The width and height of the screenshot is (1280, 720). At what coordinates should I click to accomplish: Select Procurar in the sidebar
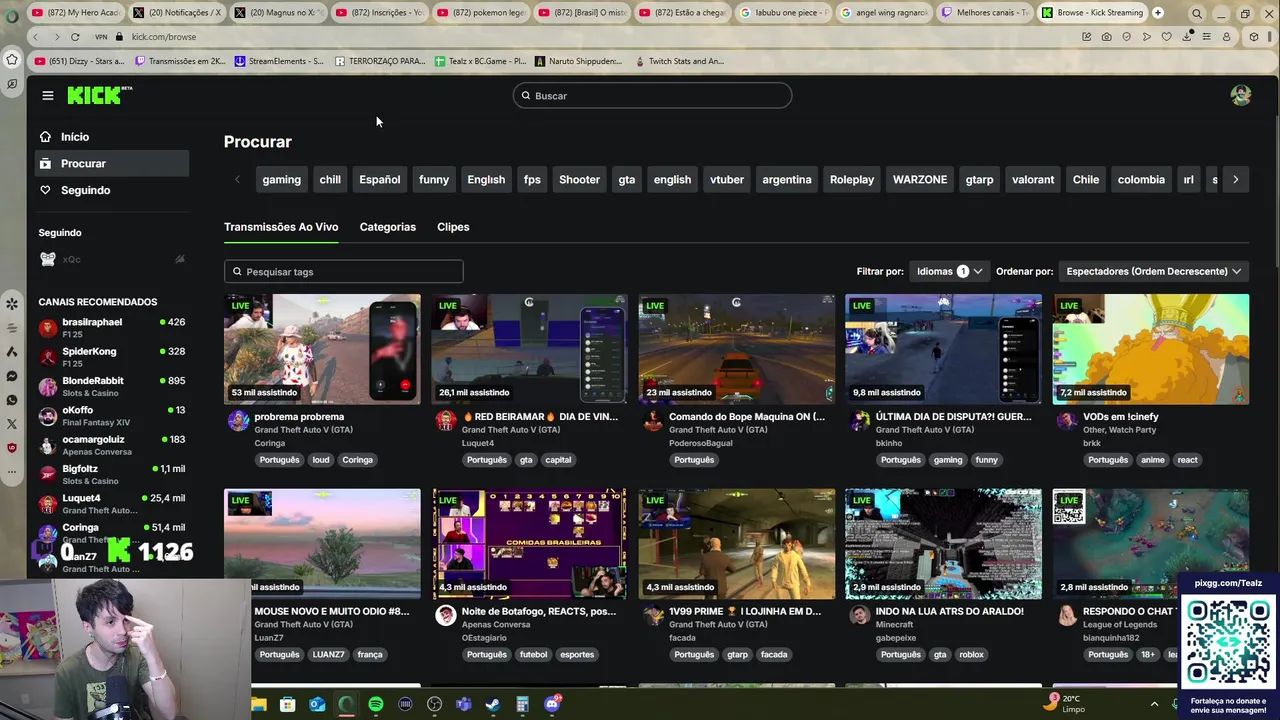(x=112, y=163)
